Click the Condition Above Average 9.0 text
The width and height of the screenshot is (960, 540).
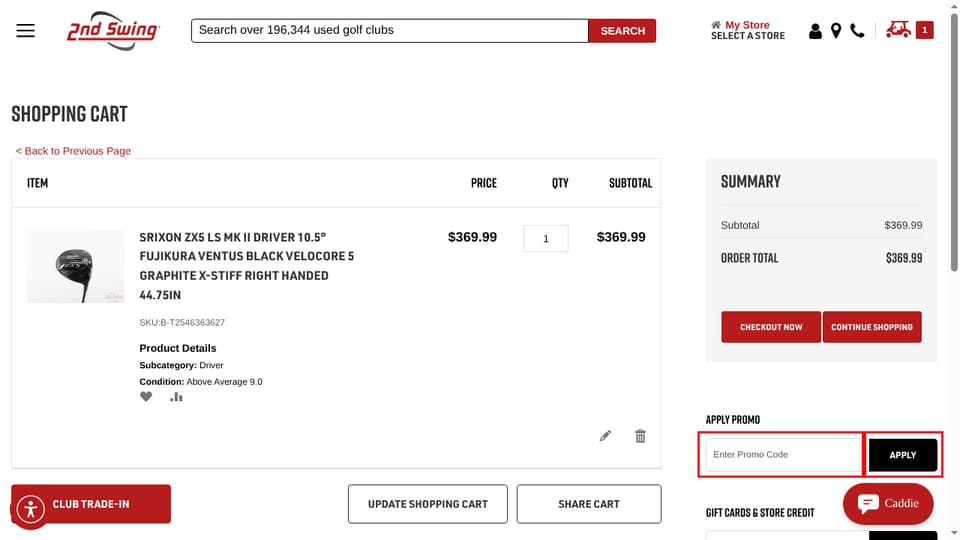(x=201, y=381)
